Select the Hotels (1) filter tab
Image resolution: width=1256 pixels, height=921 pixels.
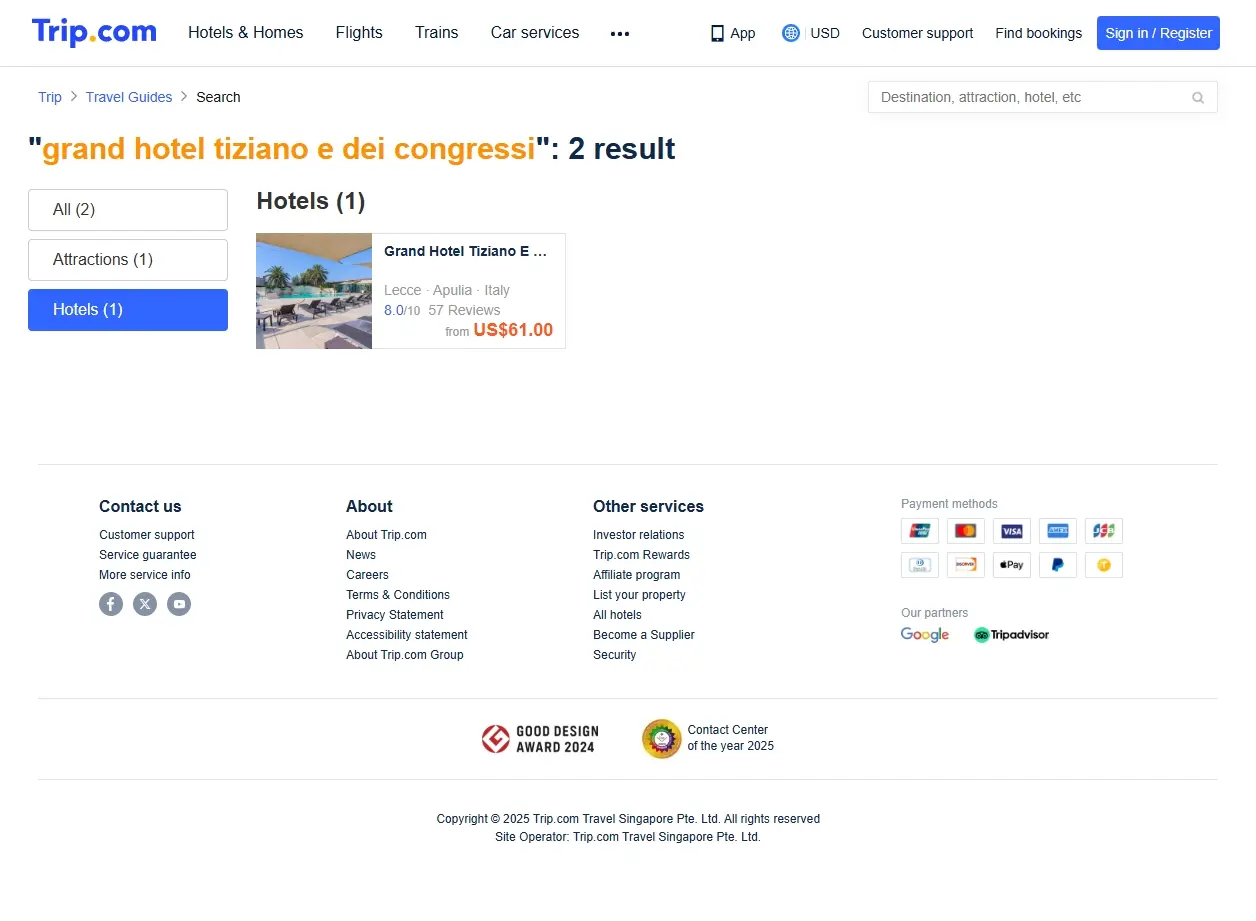click(x=128, y=310)
